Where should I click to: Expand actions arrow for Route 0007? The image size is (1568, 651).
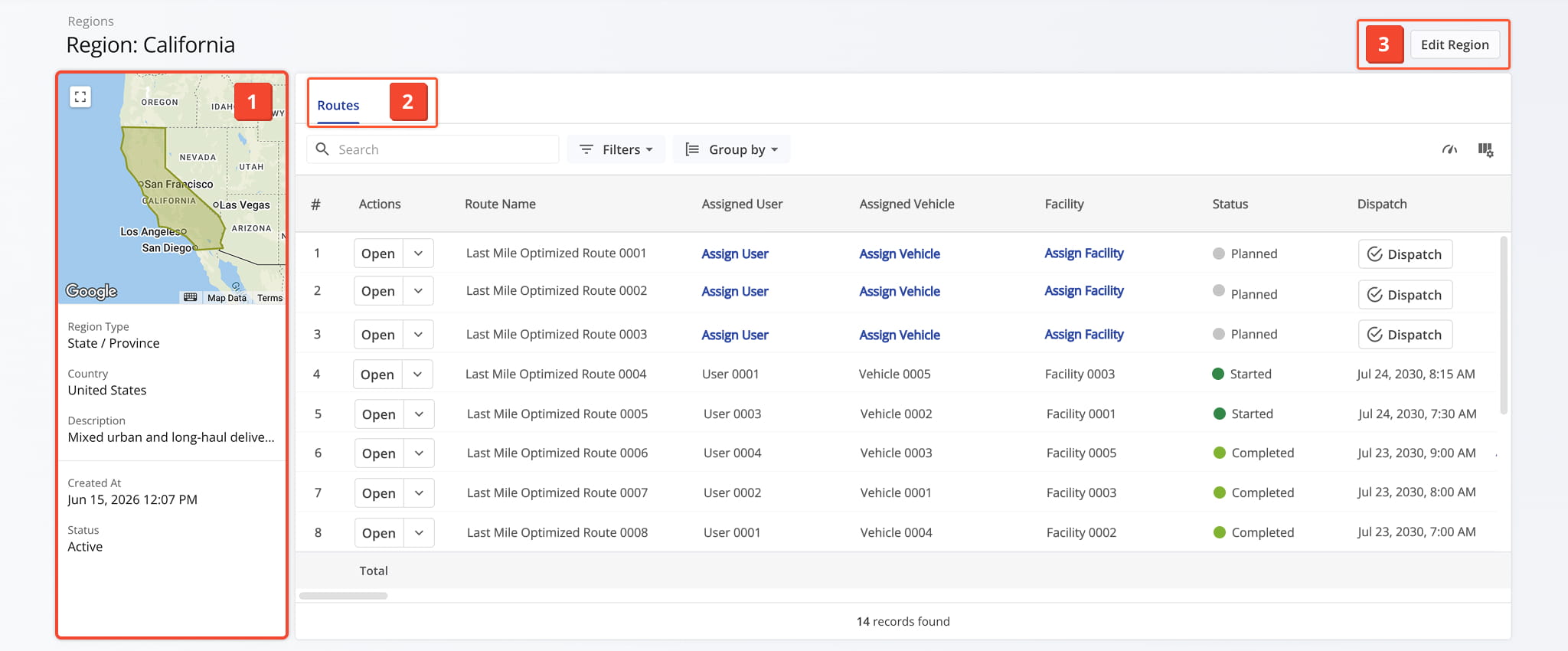click(x=419, y=493)
